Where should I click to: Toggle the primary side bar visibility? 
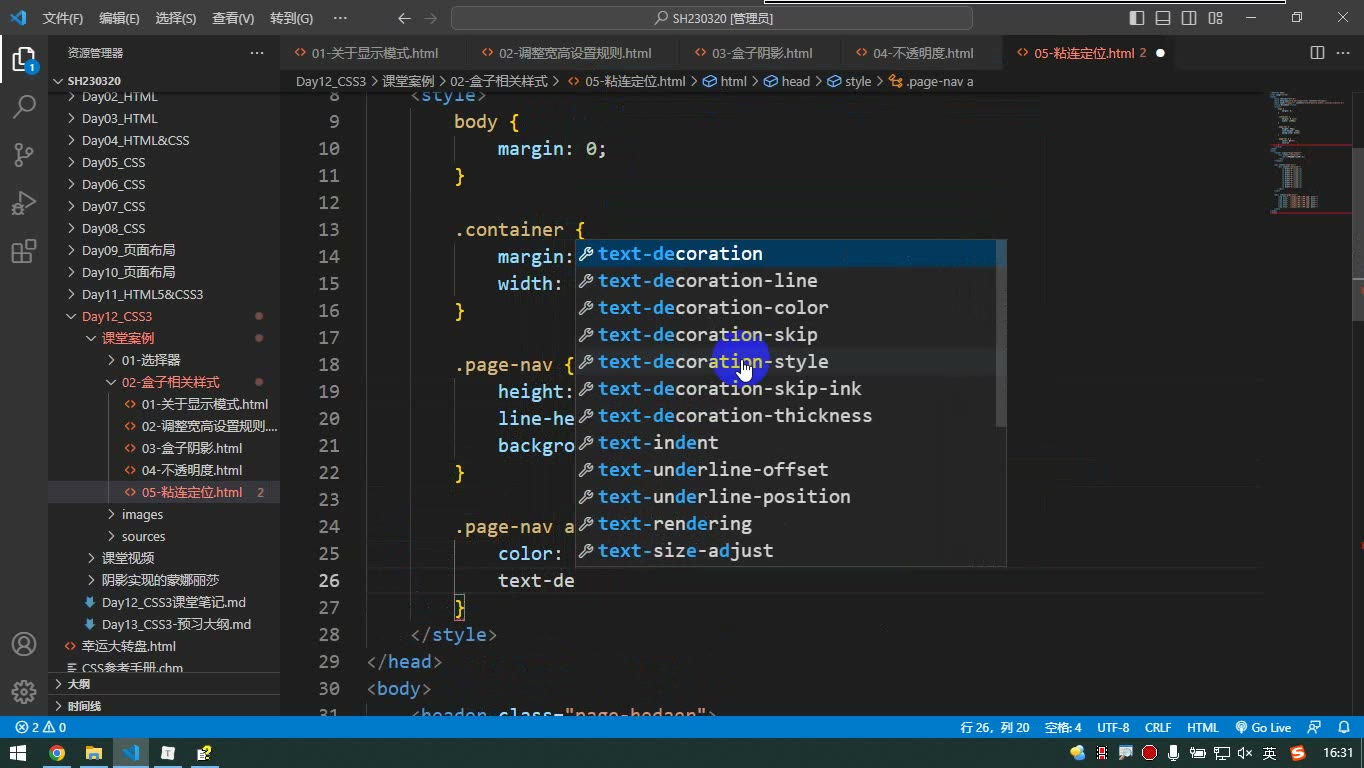(1137, 18)
